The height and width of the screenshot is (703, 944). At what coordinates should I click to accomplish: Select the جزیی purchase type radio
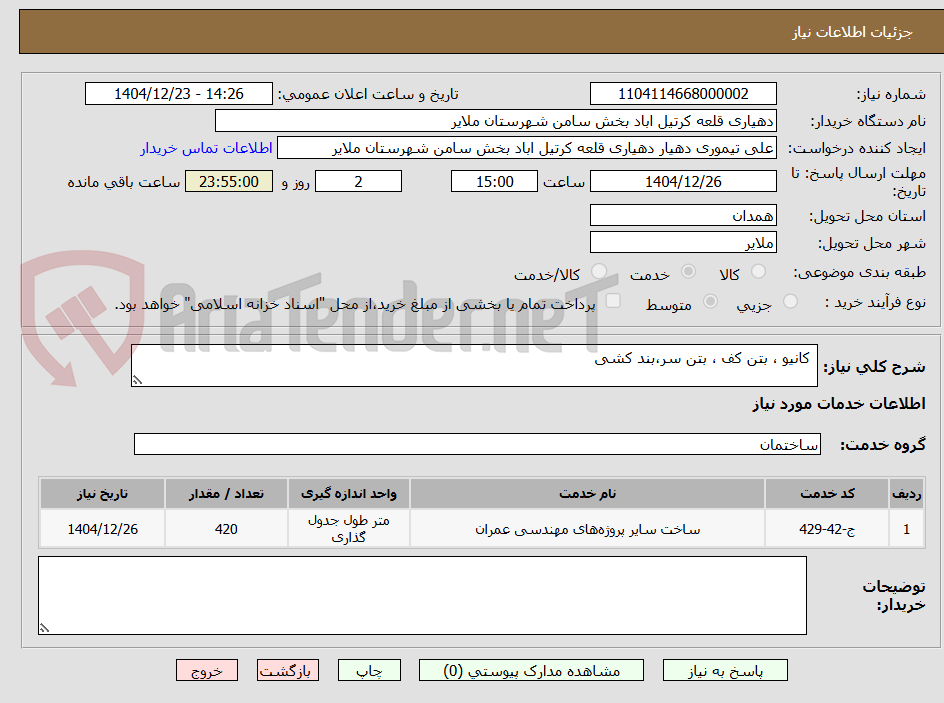[790, 302]
